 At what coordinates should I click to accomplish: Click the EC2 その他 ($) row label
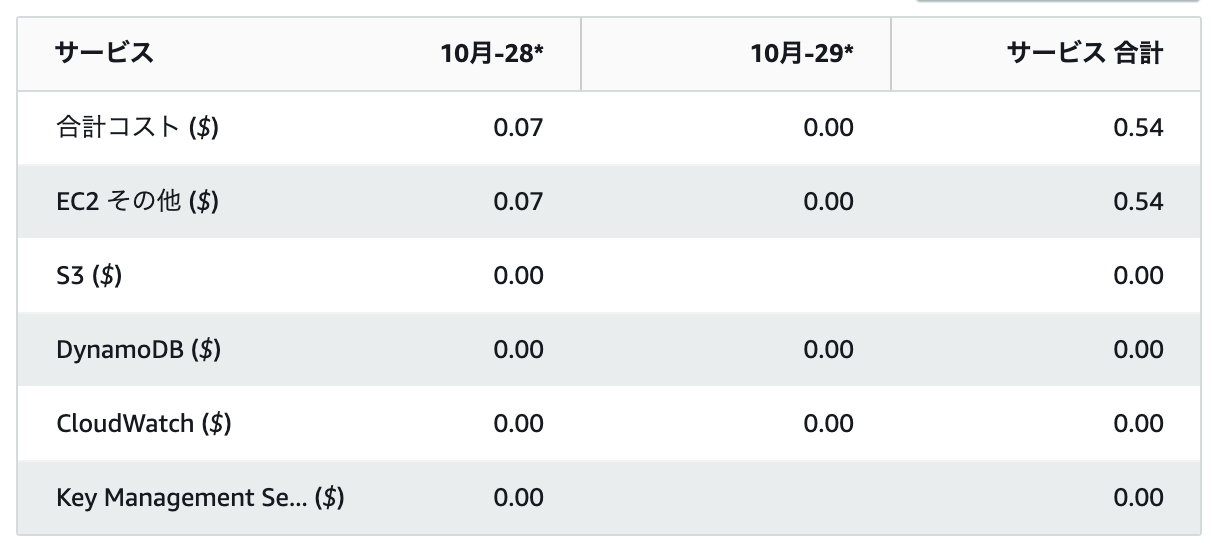pyautogui.click(x=137, y=202)
